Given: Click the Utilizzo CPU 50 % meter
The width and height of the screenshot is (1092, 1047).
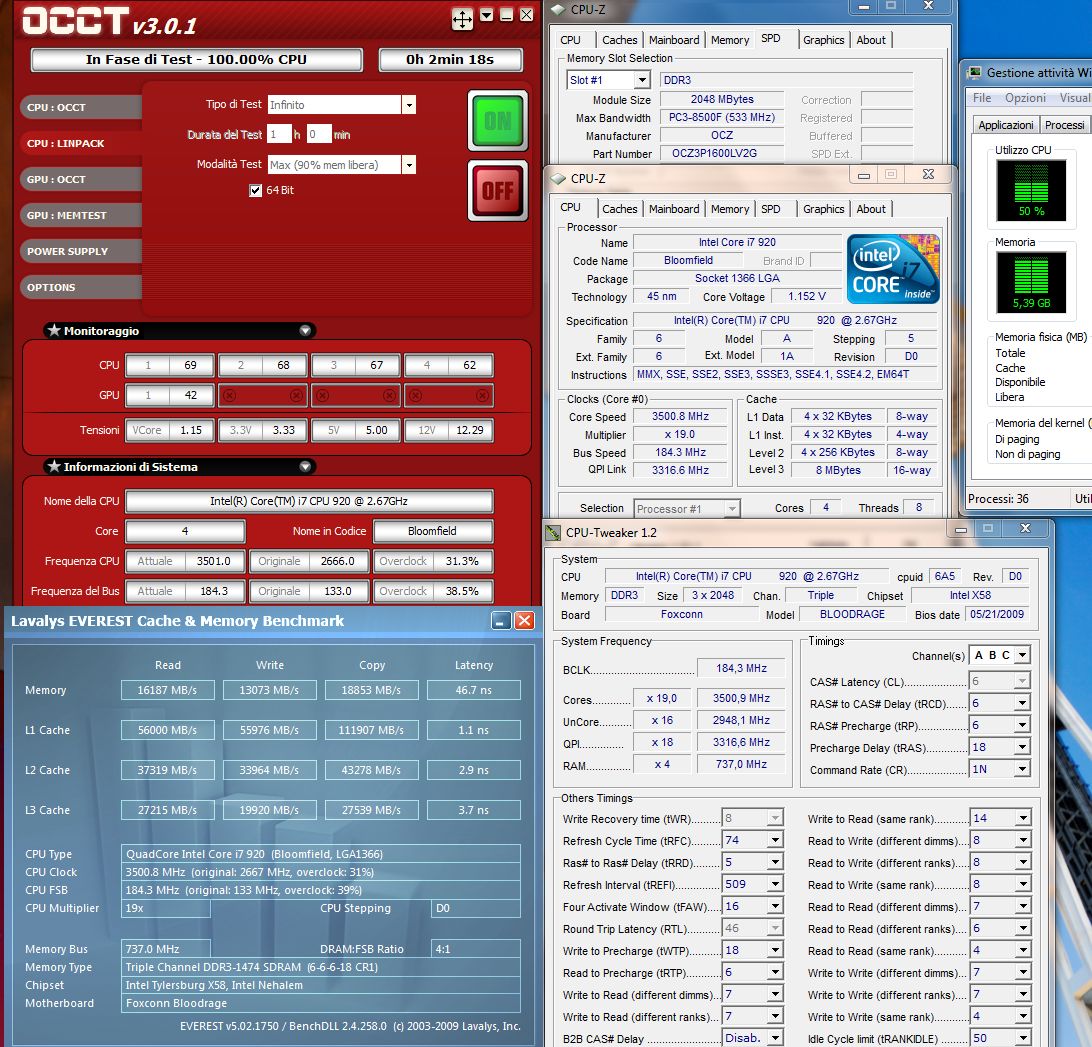Looking at the screenshot, I should point(1031,190).
